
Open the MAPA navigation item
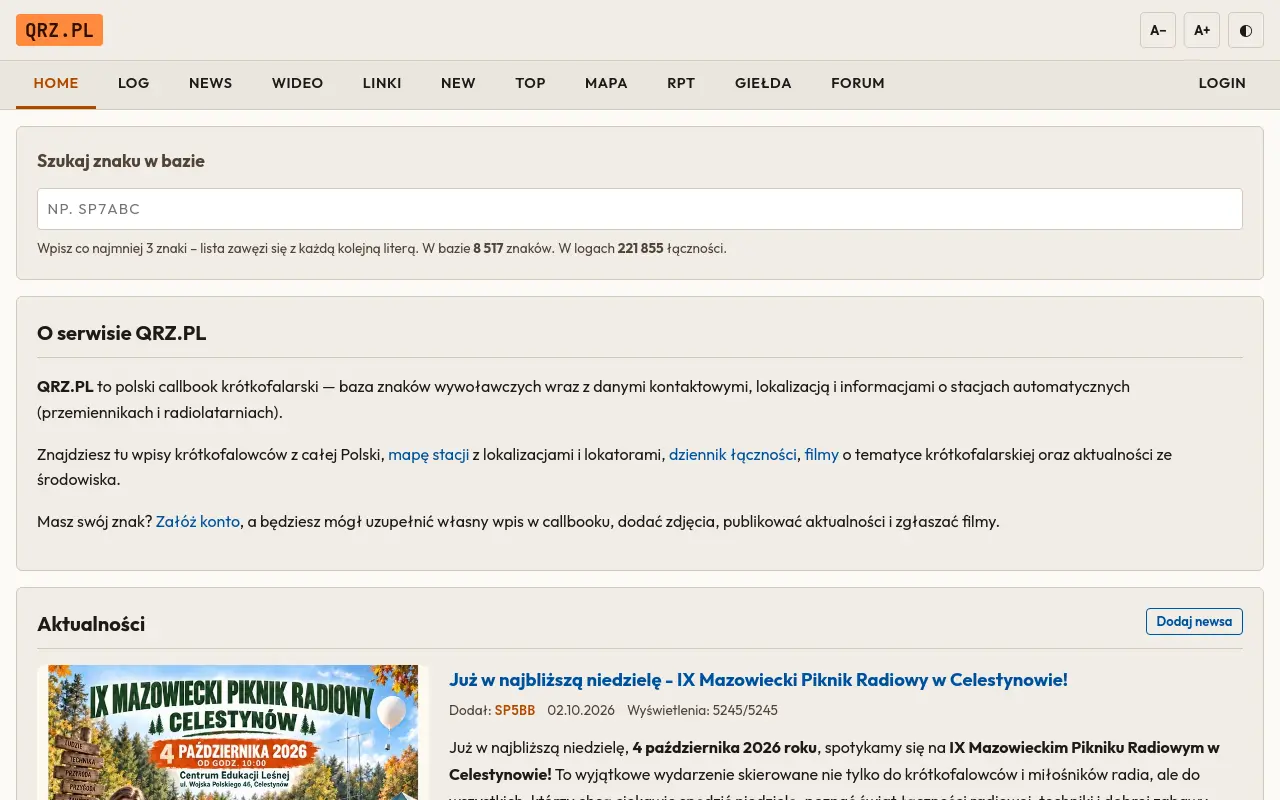606,83
